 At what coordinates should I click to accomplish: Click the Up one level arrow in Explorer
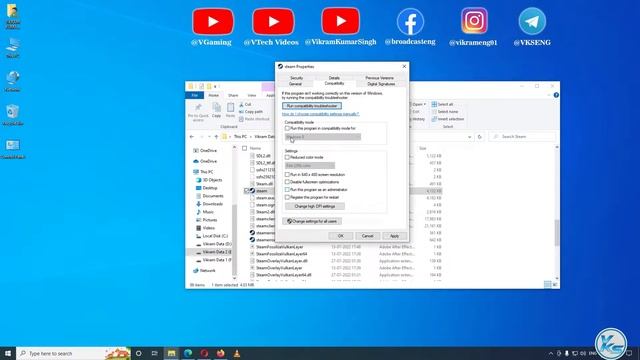click(x=216, y=137)
